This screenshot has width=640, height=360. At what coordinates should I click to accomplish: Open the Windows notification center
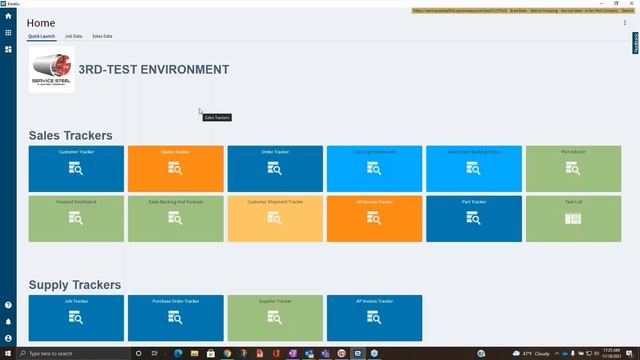coord(629,353)
